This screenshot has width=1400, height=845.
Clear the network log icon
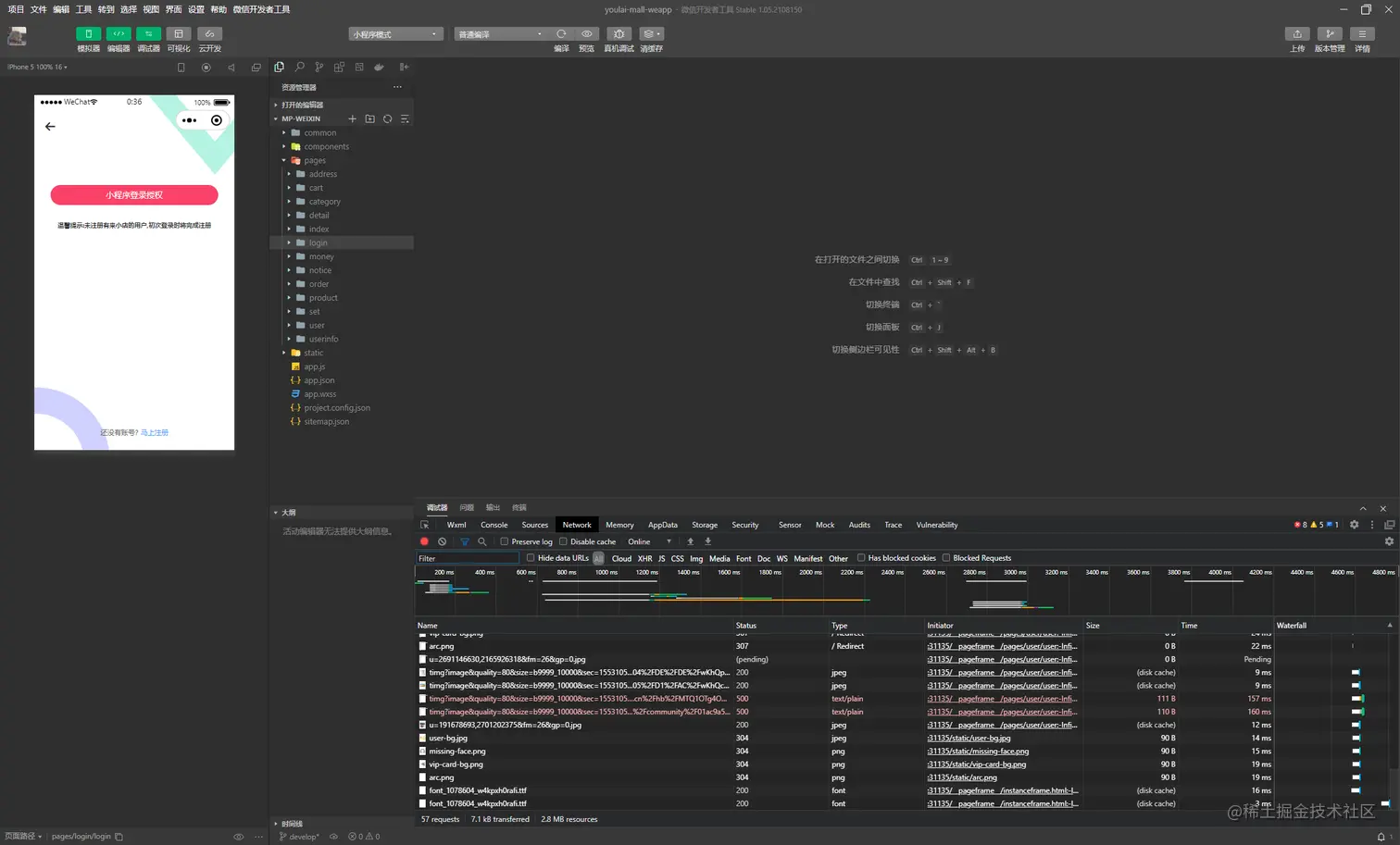tap(443, 541)
